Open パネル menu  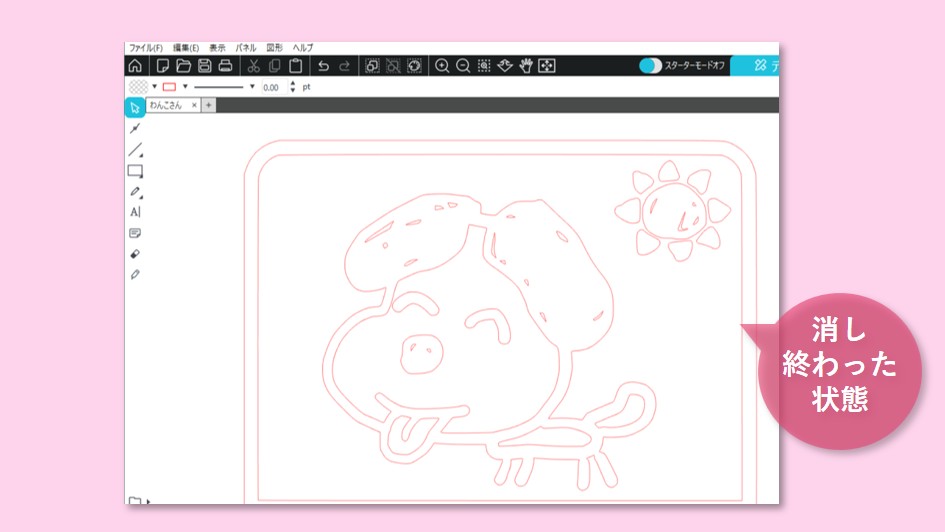[x=246, y=48]
